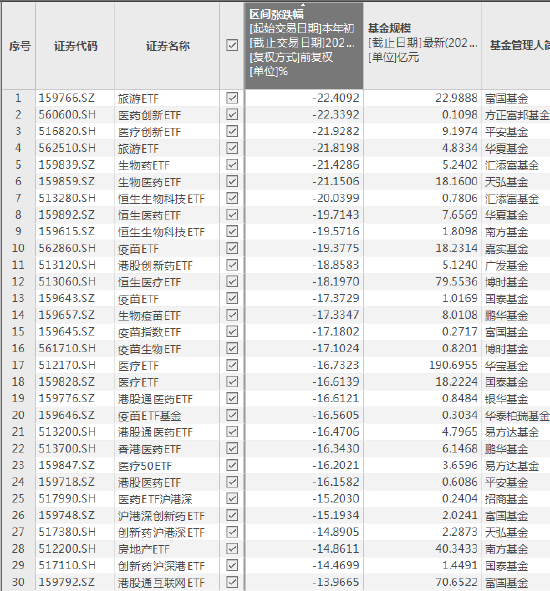Click fund size value 0.1098
This screenshot has width=550, height=591.
coord(460,115)
